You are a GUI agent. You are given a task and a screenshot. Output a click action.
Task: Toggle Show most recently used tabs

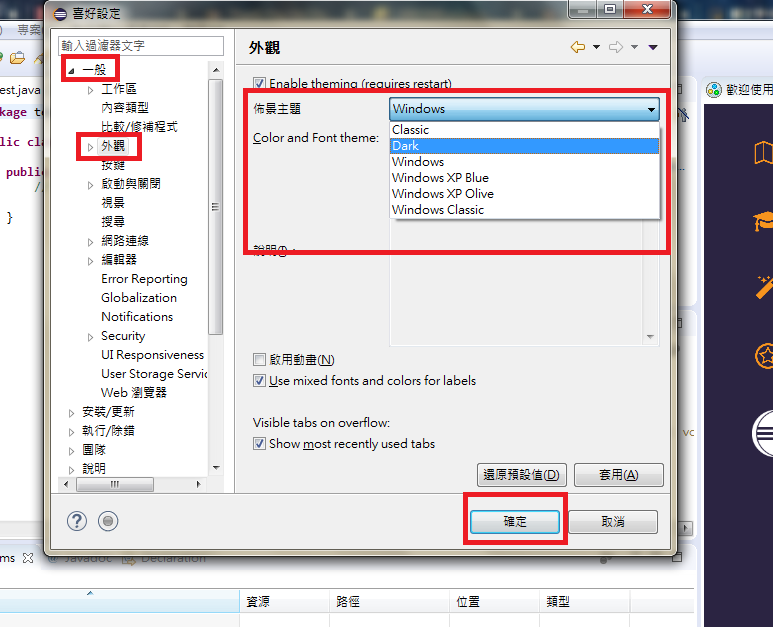259,444
